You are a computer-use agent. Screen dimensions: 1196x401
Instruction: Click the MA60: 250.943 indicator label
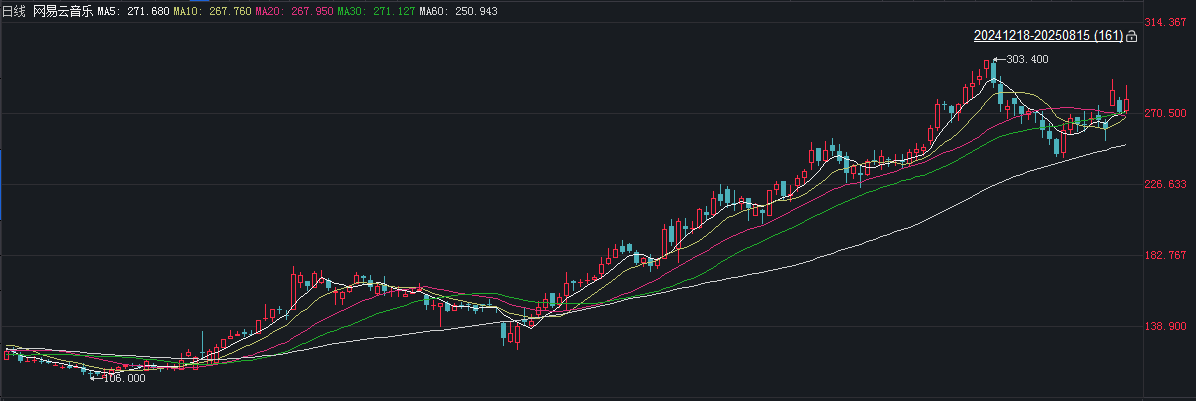point(457,11)
